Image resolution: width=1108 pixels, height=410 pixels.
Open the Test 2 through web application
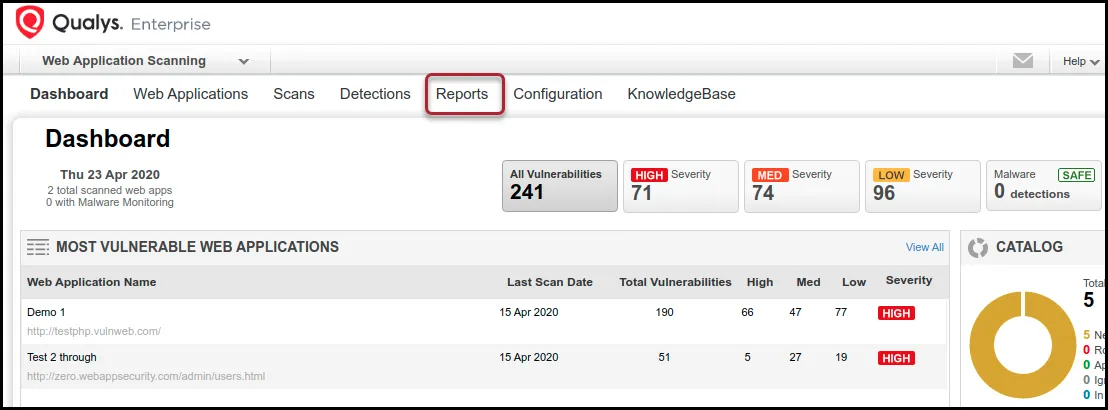(x=61, y=357)
